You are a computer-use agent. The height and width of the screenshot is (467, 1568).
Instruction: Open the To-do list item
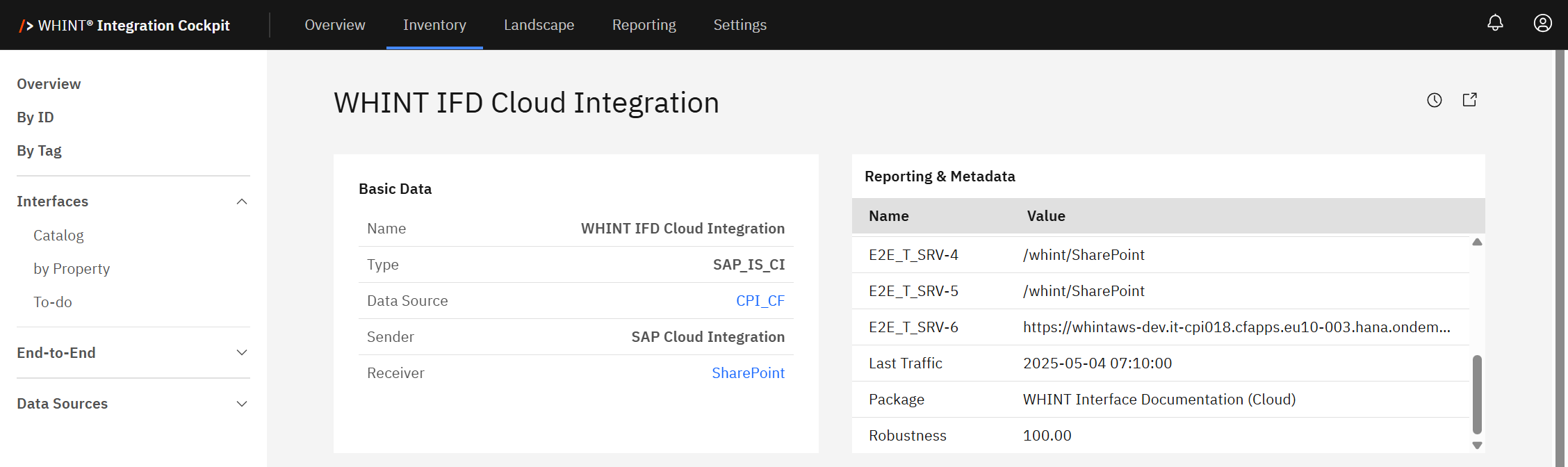pos(53,302)
